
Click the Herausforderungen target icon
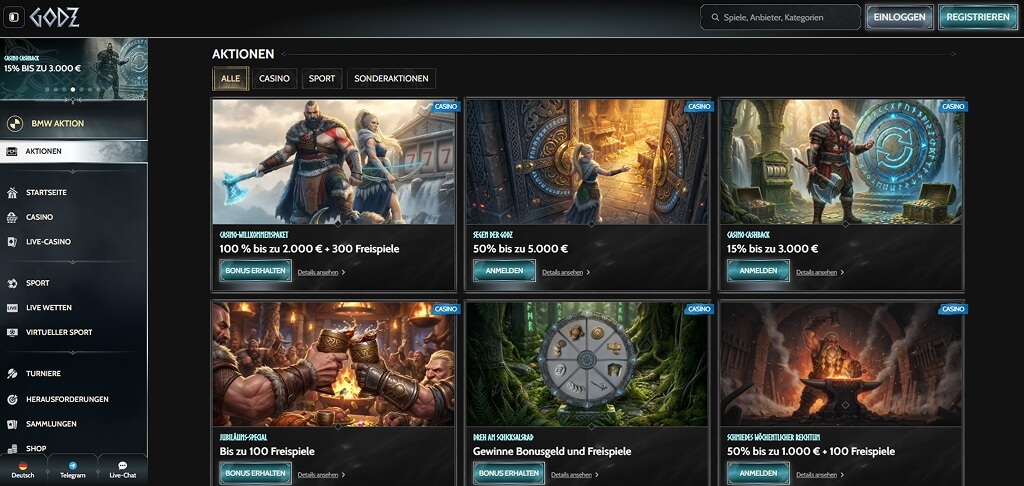click(12, 399)
